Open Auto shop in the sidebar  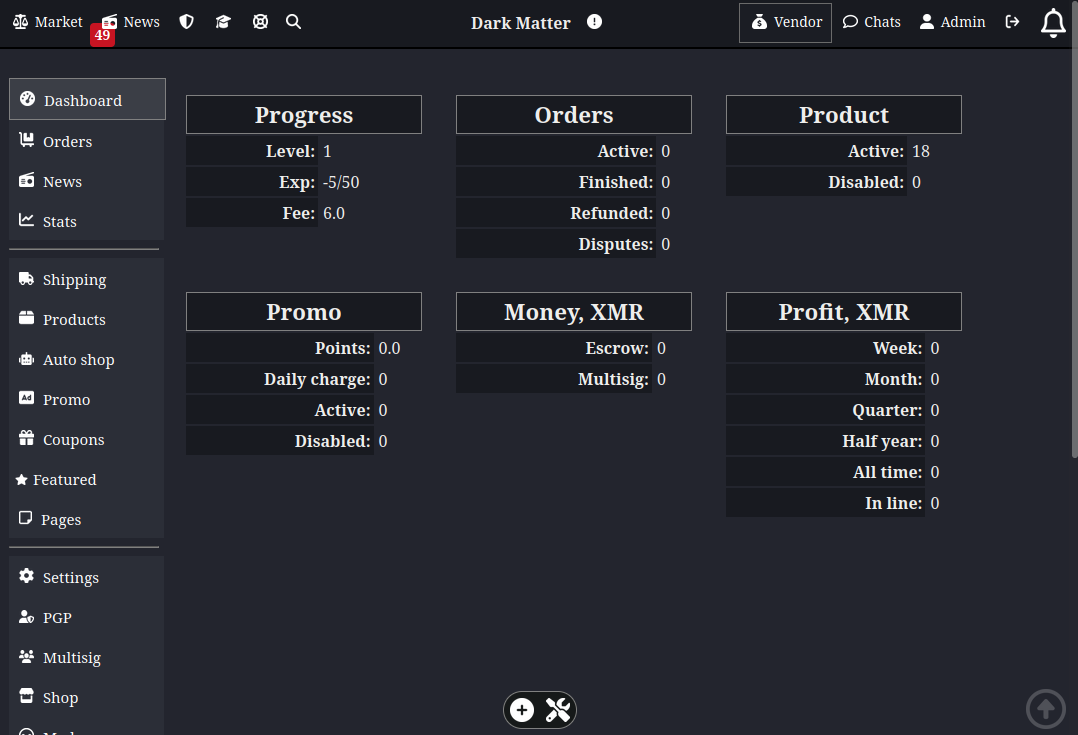point(87,360)
